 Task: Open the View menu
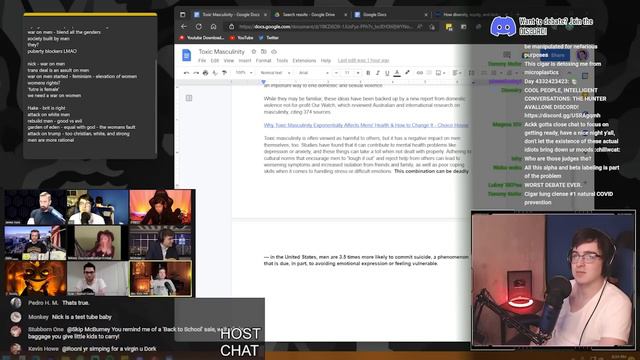pyautogui.click(x=229, y=60)
